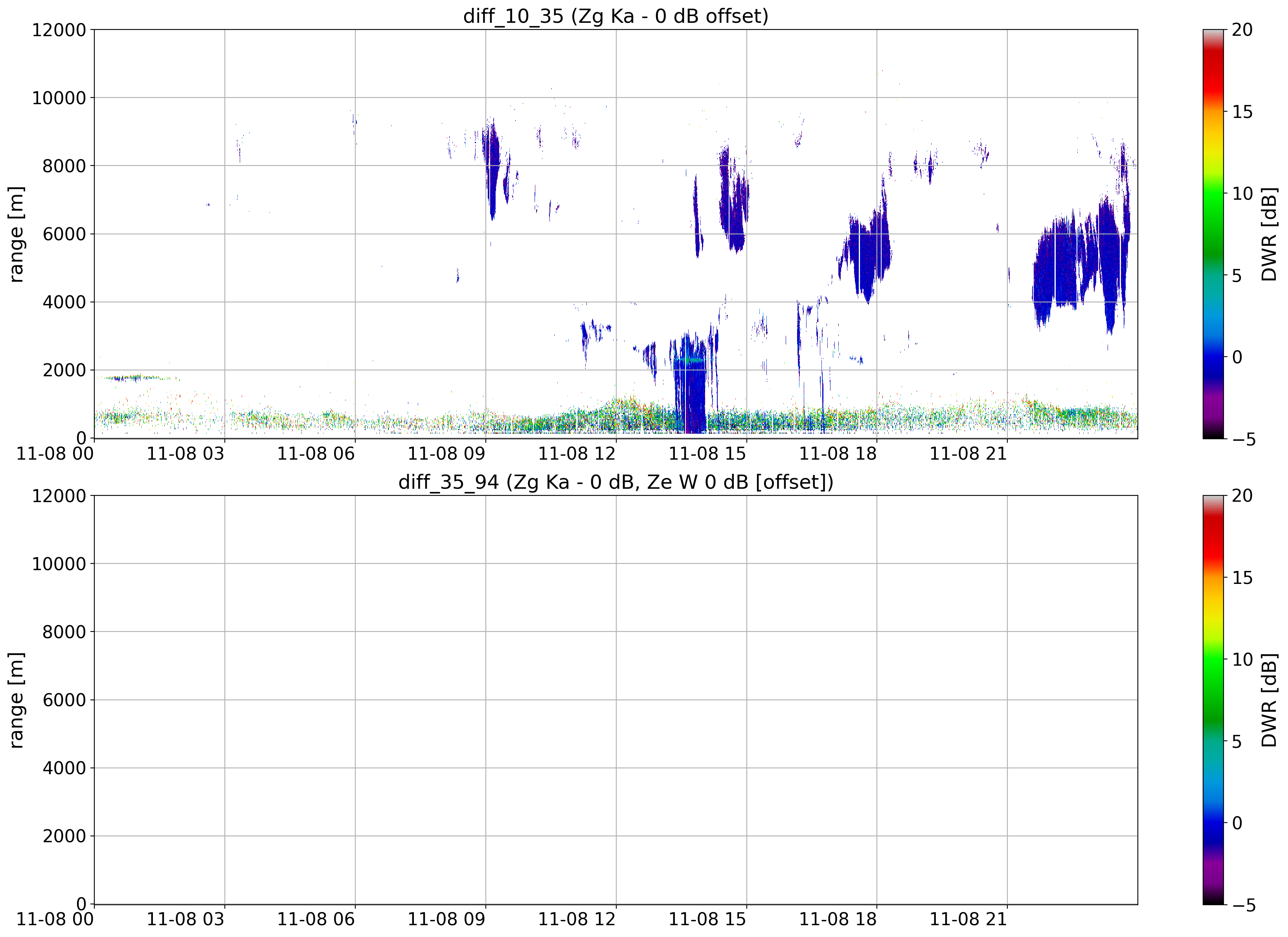The image size is (1288, 937).
Task: Select the '11-08 06' time label under the diff_35_94 plot
Action: (x=316, y=919)
